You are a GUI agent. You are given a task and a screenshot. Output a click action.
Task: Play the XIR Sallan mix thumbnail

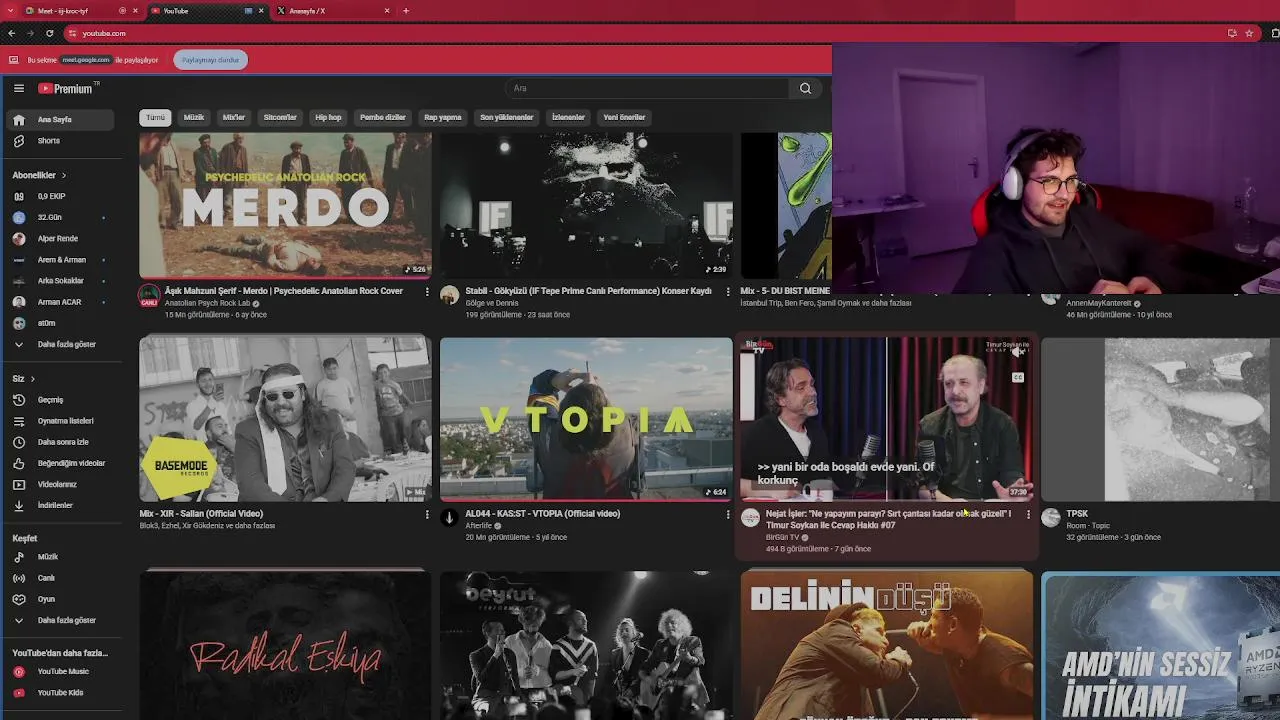click(285, 419)
